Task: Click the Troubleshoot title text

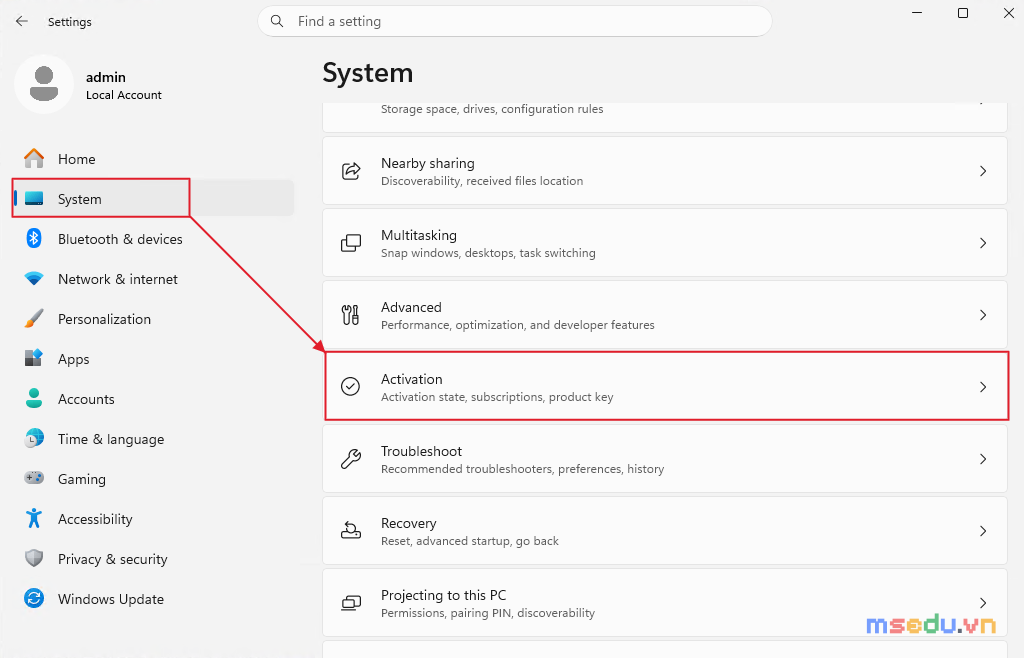Action: tap(421, 451)
